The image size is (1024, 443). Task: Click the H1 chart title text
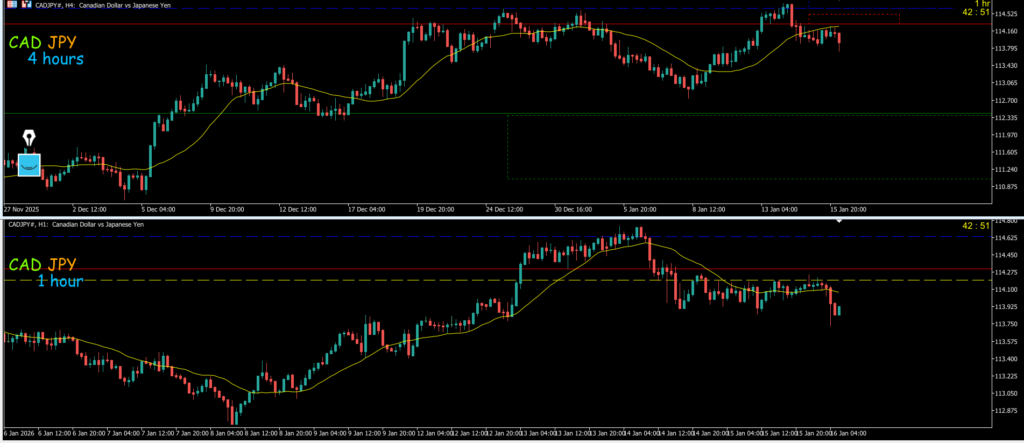click(x=76, y=224)
